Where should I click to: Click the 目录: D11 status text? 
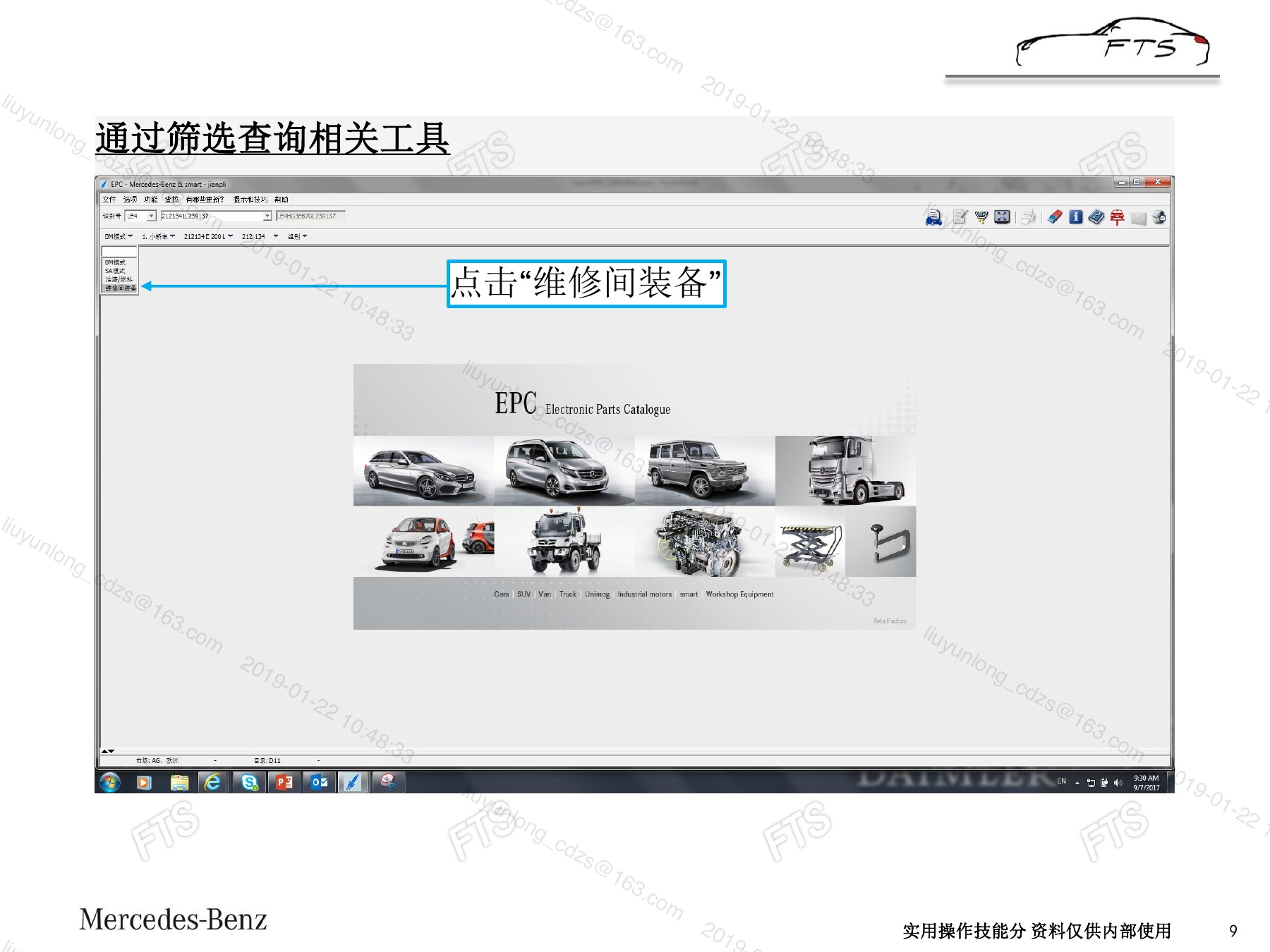click(x=267, y=761)
